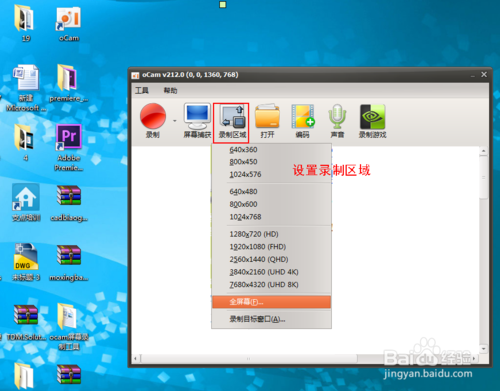Click the horizontal scrollbar left arrow
The image size is (500, 391).
tap(135, 359)
